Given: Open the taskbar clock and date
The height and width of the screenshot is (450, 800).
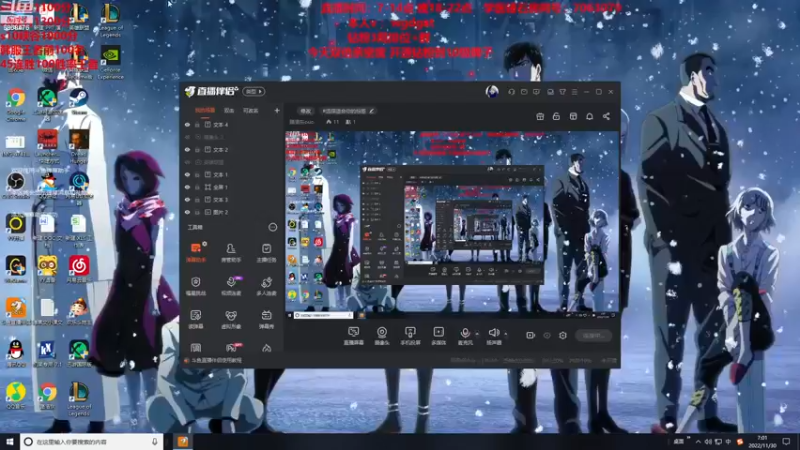Looking at the screenshot, I should tap(762, 442).
